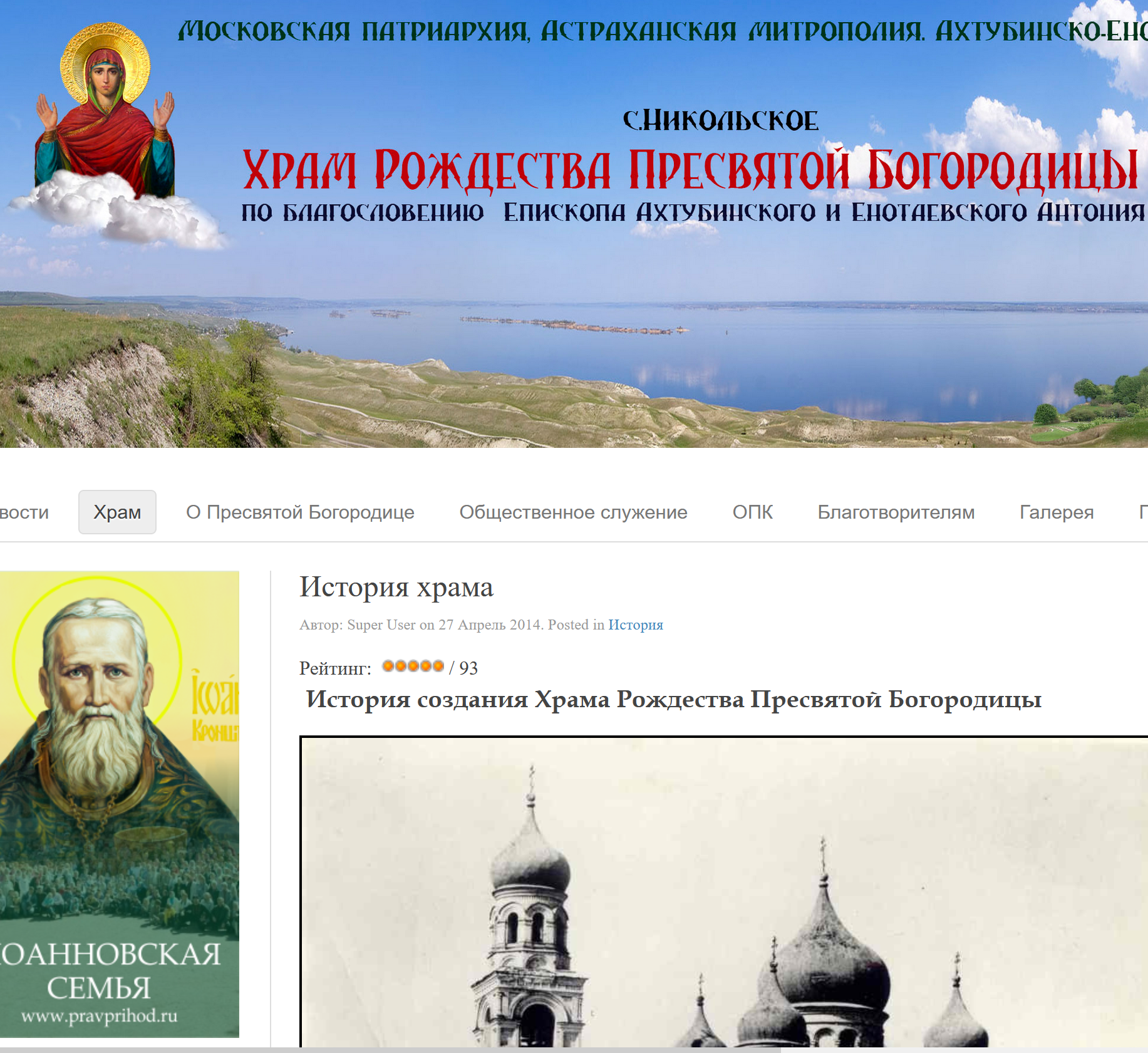Click the saint's portrait in the sidebar banner

97,702
